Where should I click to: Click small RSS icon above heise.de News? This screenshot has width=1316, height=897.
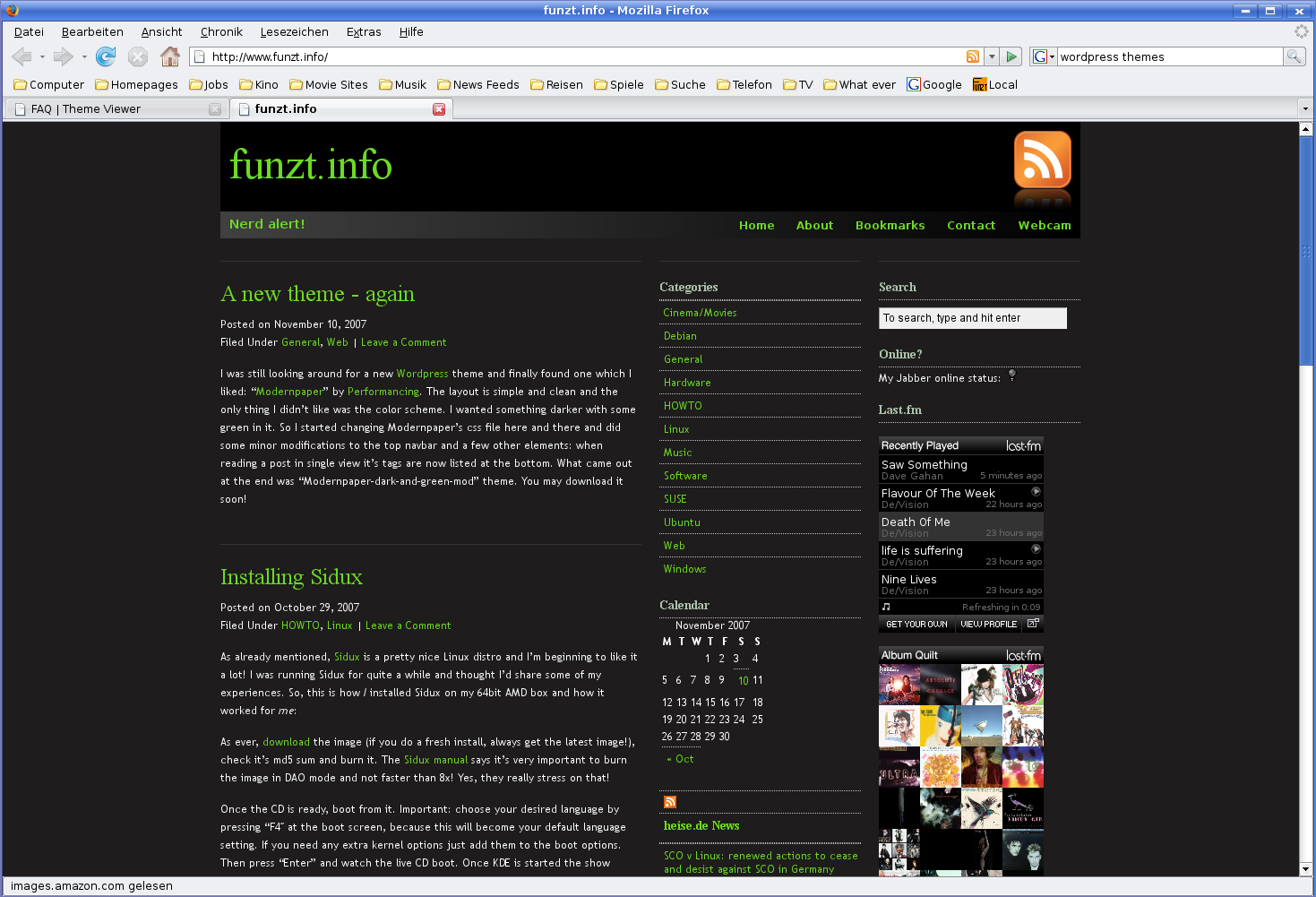[670, 802]
